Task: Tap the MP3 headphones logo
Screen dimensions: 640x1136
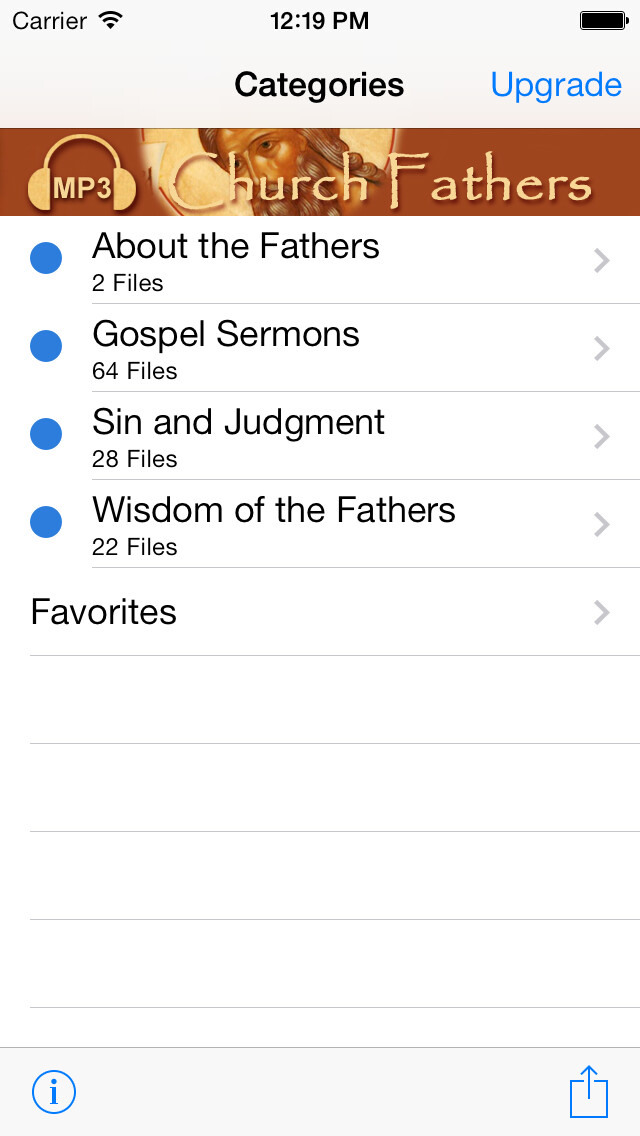Action: point(82,180)
